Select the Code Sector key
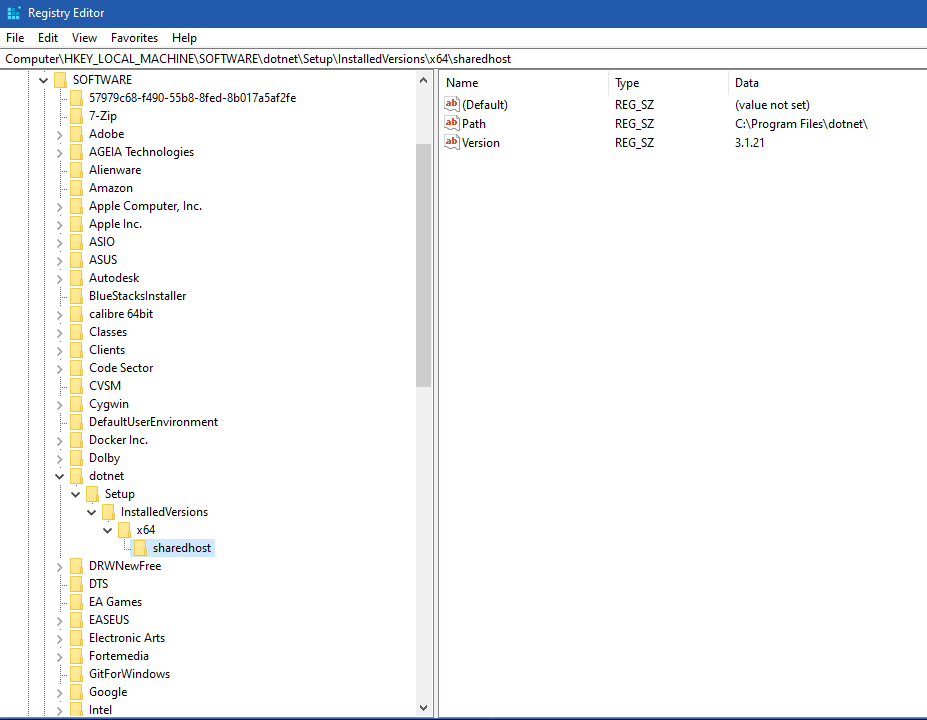 click(121, 368)
